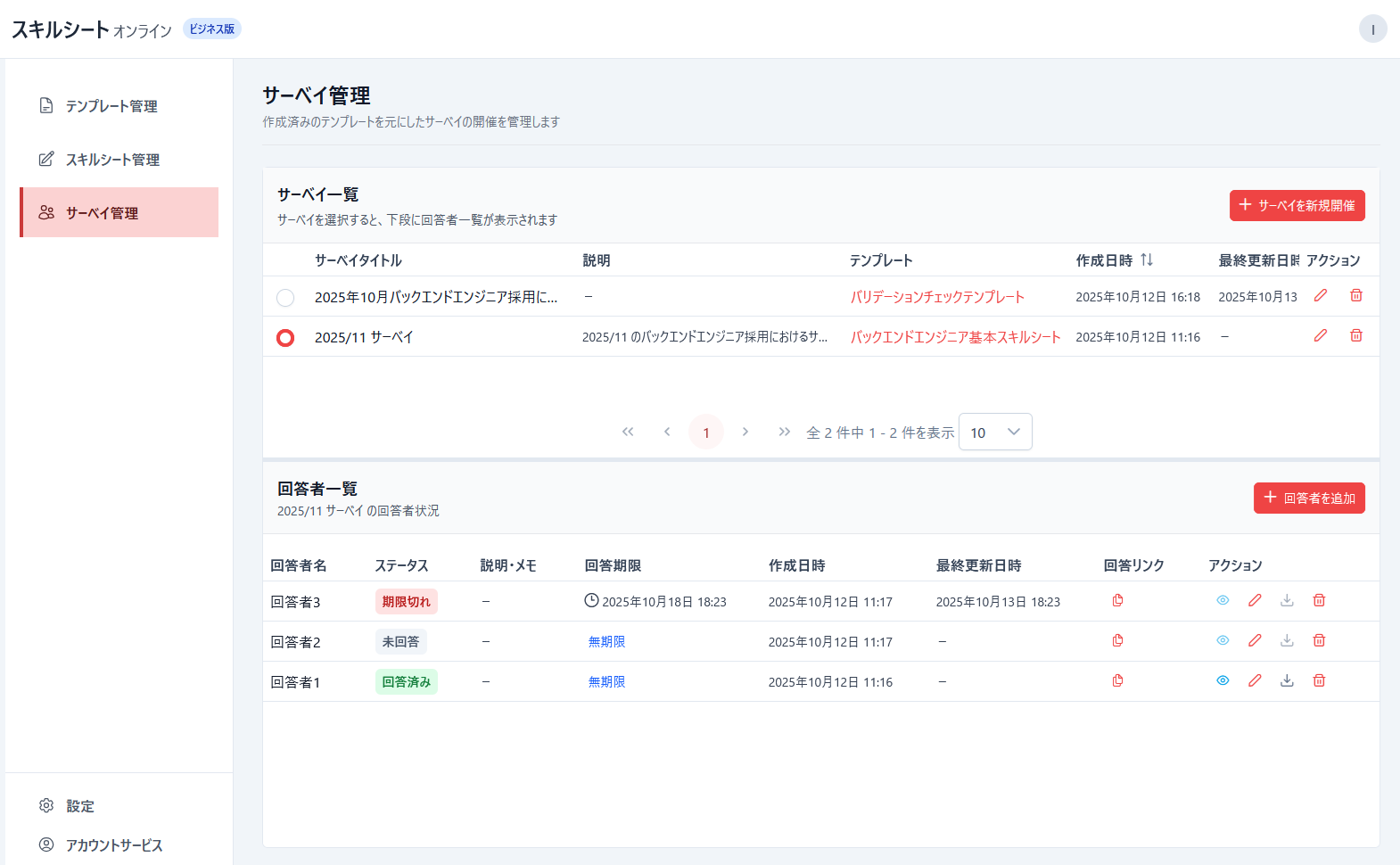Open テンプレート管理 in the sidebar
The width and height of the screenshot is (1400, 865).
point(119,106)
